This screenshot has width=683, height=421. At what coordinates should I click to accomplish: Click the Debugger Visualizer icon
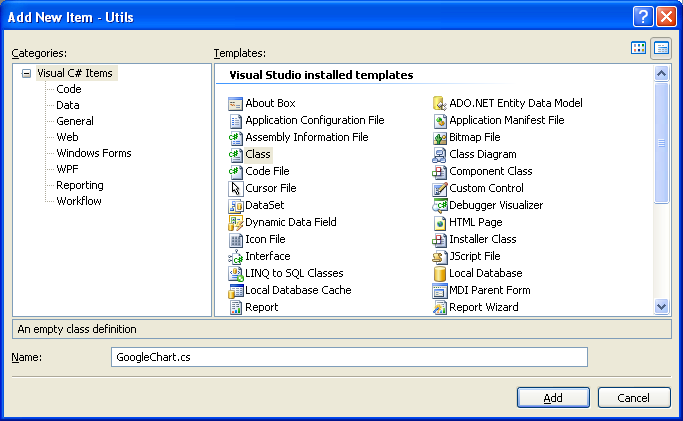point(440,205)
